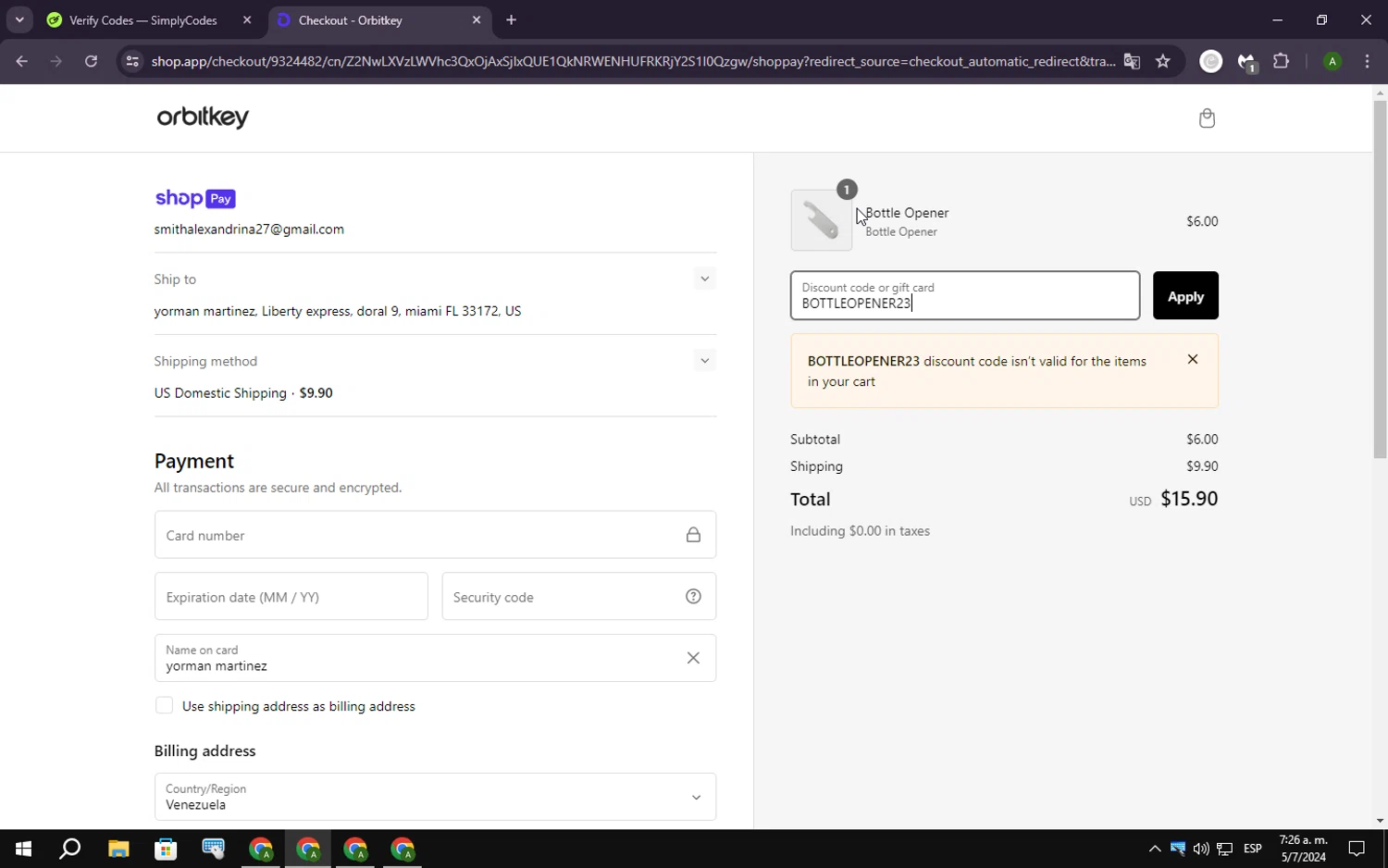Click the Bottle Opener product thumbnail
The width and height of the screenshot is (1388, 868).
tap(821, 220)
